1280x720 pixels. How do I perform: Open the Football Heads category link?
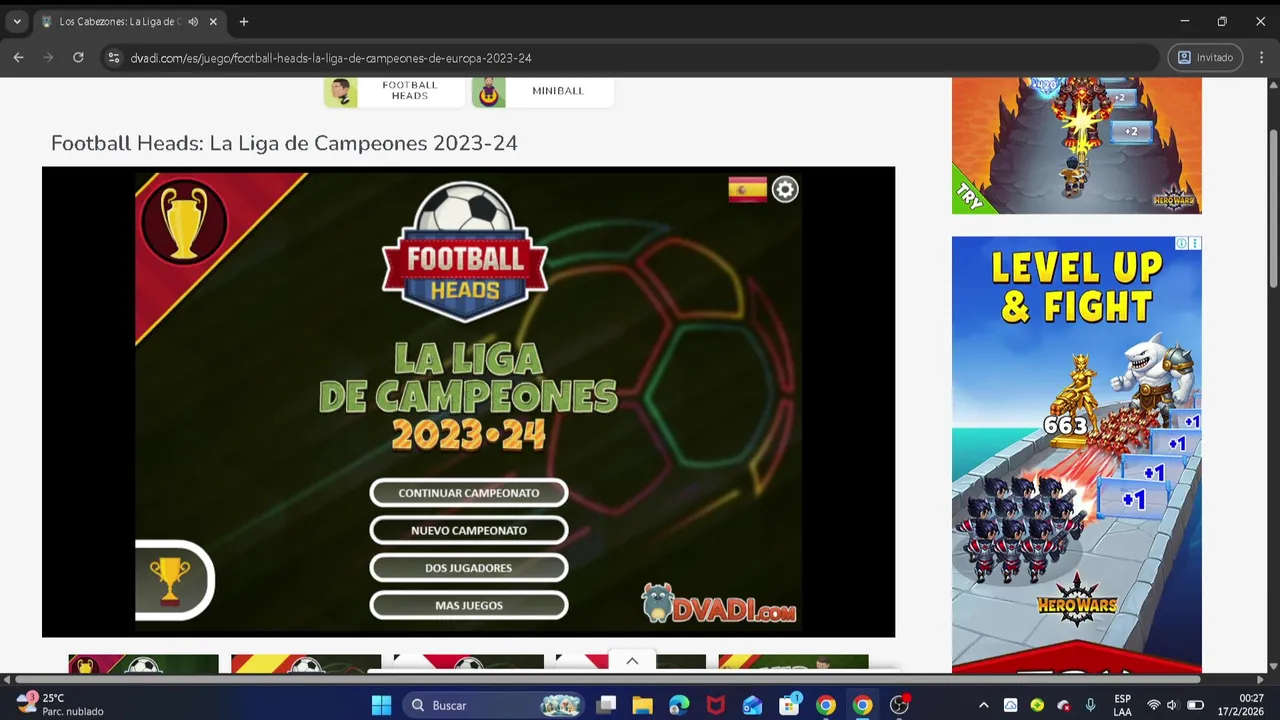(x=410, y=90)
